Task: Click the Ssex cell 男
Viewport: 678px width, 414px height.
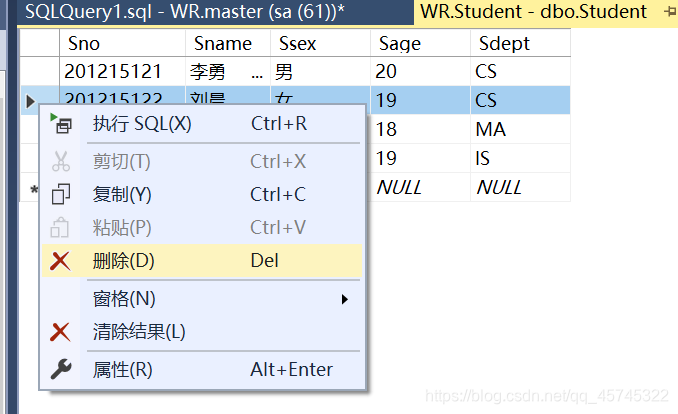Action: pos(320,71)
